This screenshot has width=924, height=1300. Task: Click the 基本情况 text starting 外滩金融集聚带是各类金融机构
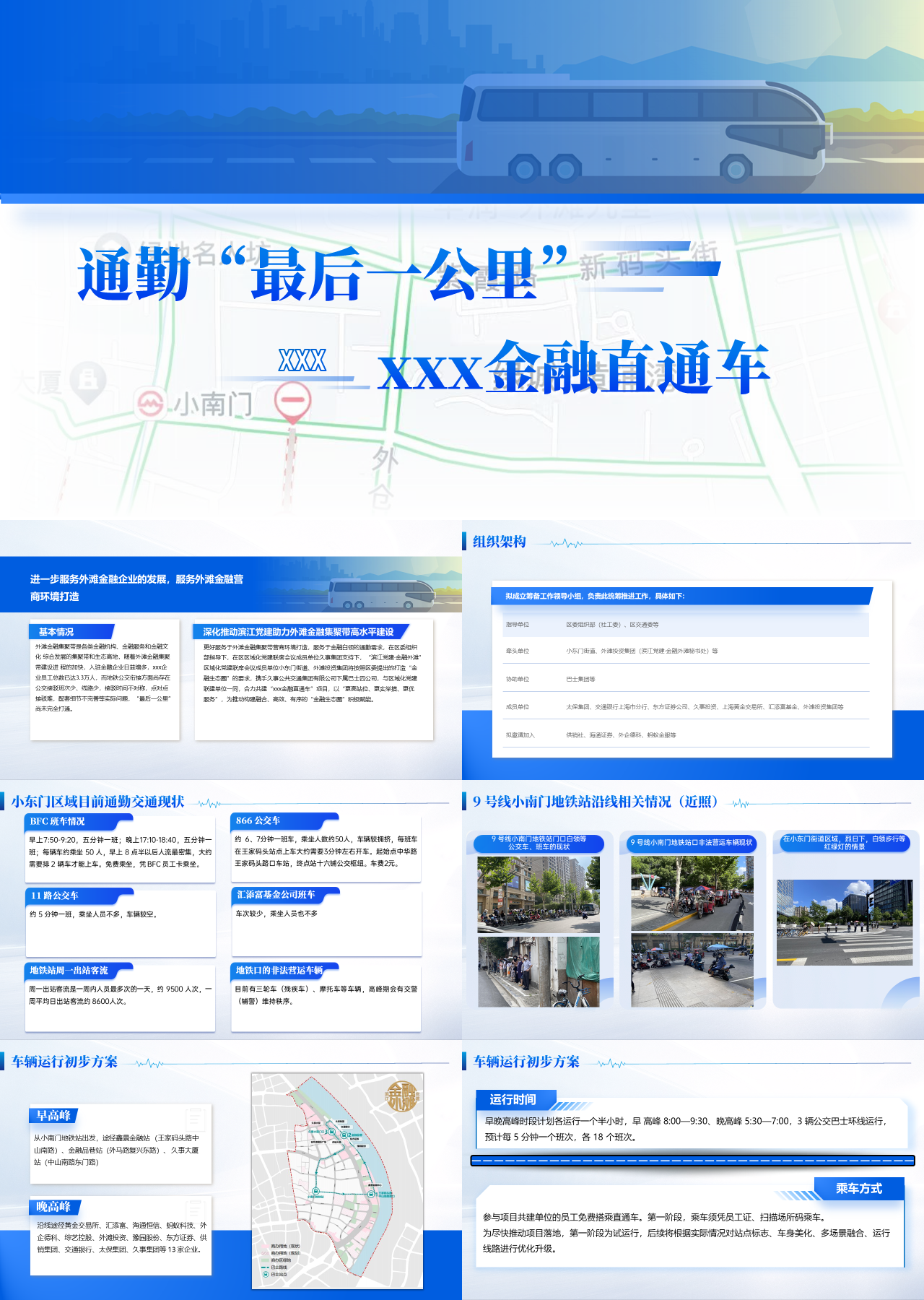(103, 677)
